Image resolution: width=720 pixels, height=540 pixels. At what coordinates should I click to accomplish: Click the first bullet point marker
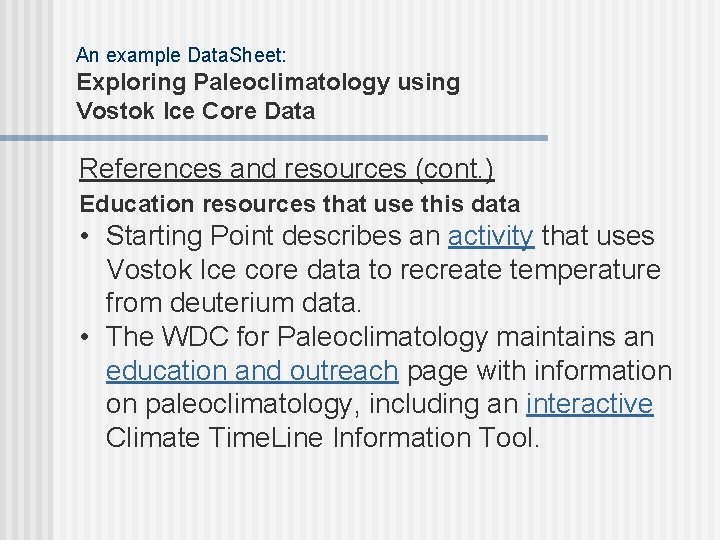coord(86,238)
